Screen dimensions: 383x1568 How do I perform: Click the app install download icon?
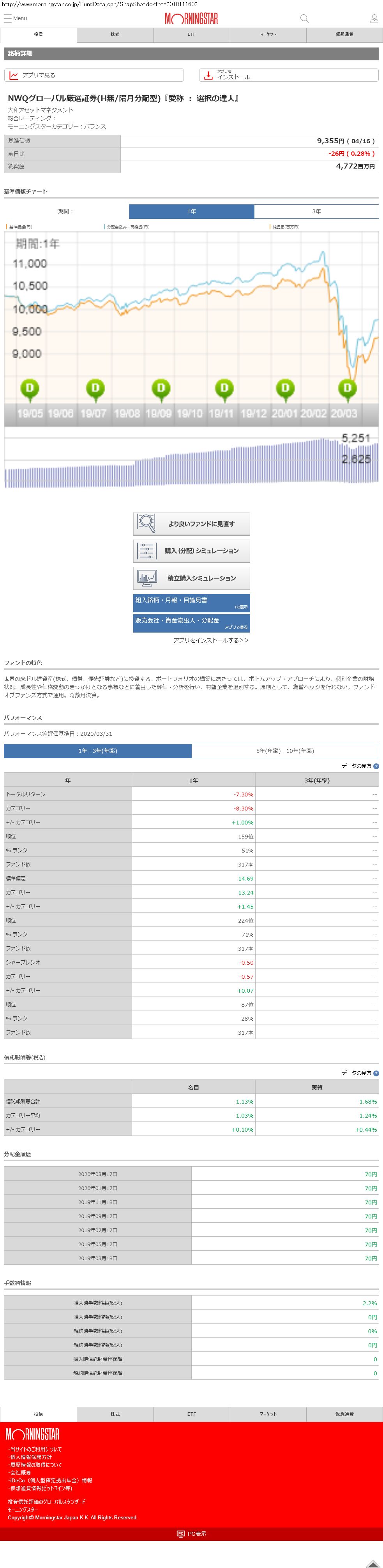[x=208, y=76]
